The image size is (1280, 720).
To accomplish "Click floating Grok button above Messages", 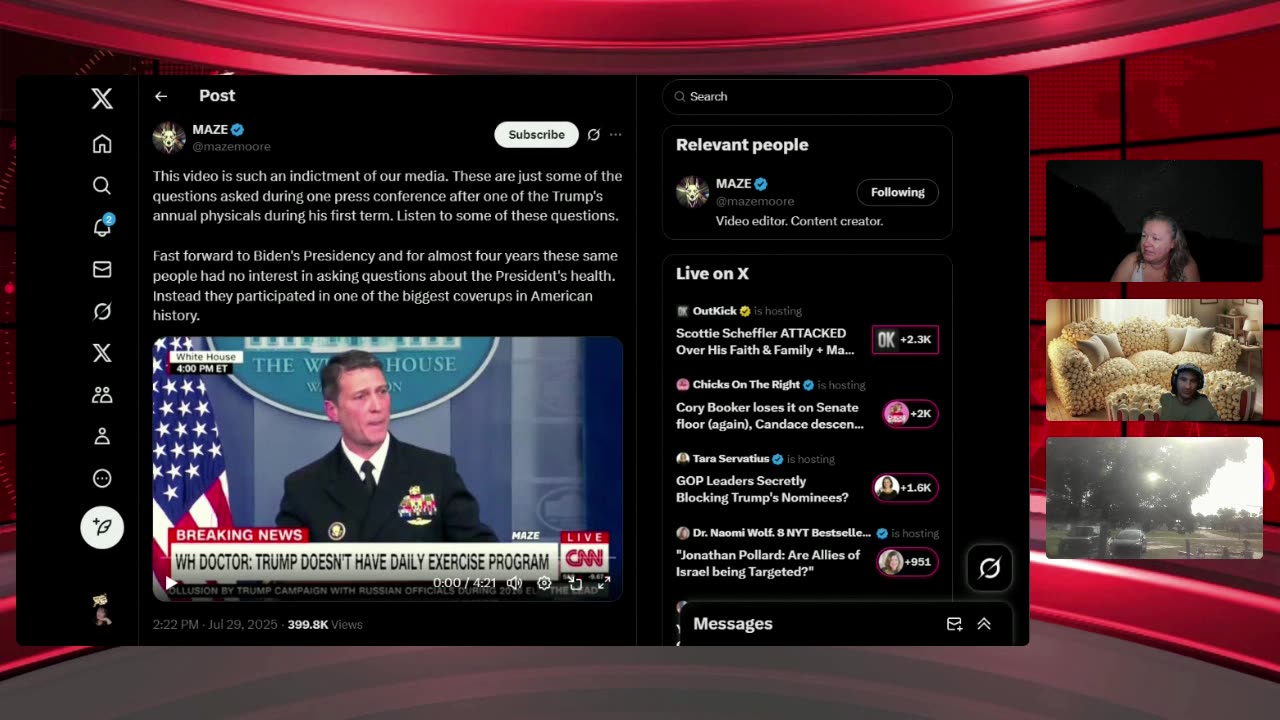I will coord(989,568).
